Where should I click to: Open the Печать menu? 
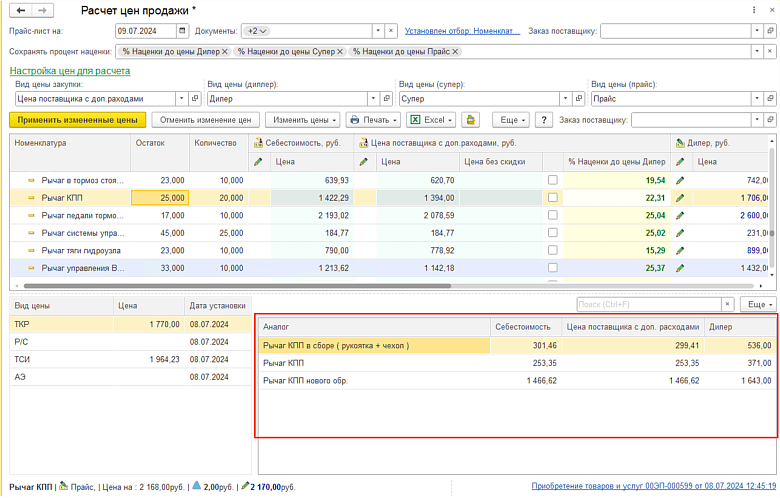point(373,120)
